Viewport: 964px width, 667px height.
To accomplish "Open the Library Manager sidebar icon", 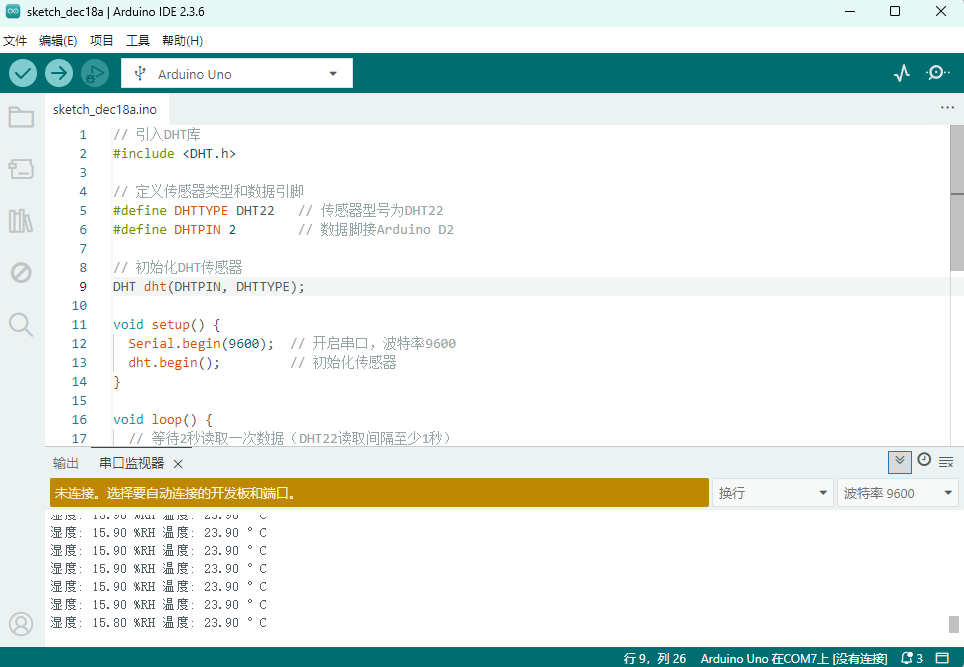I will [x=21, y=221].
